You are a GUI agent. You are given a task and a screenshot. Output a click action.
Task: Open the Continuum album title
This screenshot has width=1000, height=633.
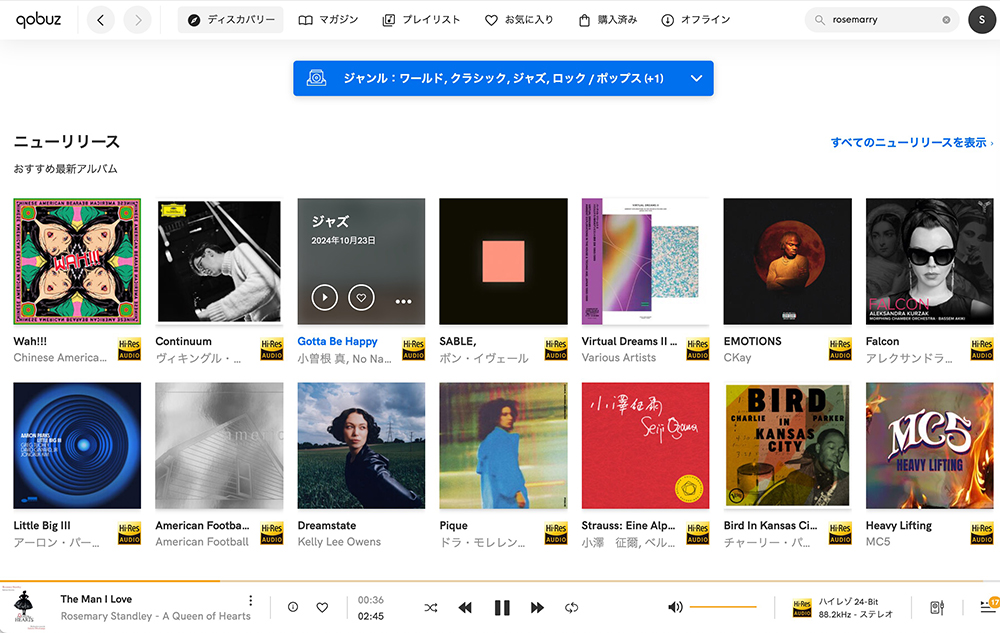point(184,341)
